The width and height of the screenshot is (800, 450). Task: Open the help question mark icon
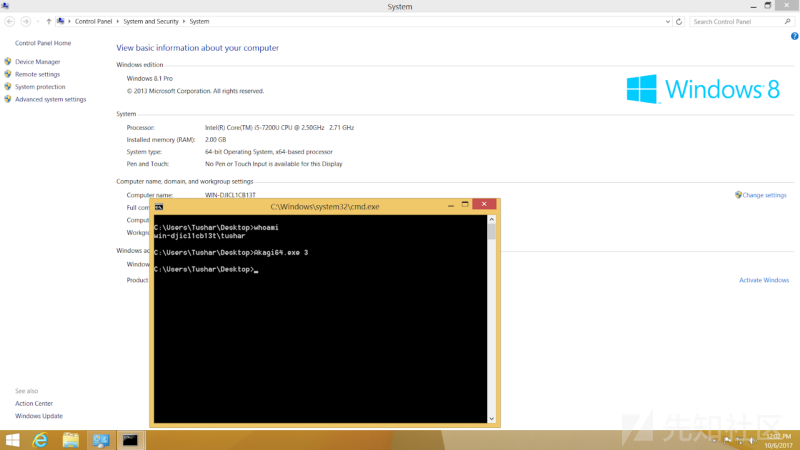(794, 36)
